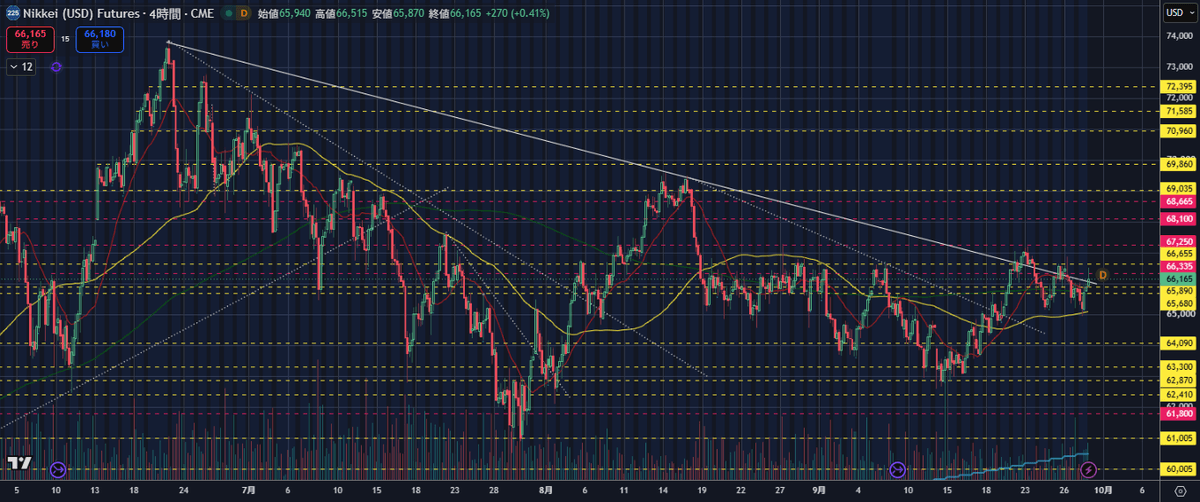The height and width of the screenshot is (502, 1200).
Task: Click the Nikkei 225 symbol logo
Action: 13,13
